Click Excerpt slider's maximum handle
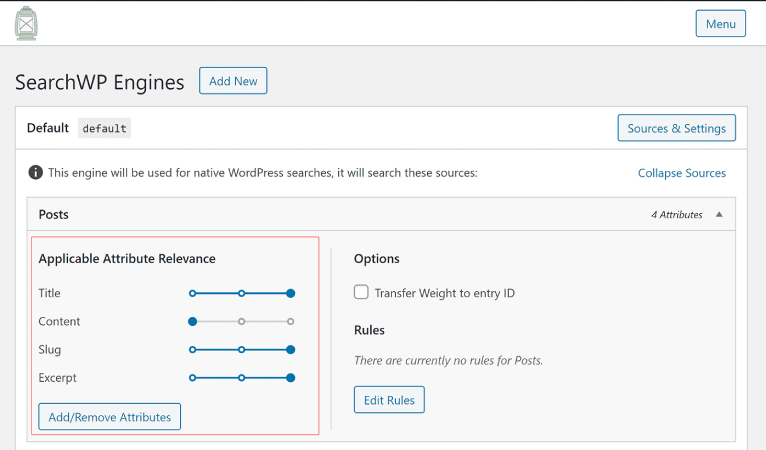766x450 pixels. pos(291,378)
